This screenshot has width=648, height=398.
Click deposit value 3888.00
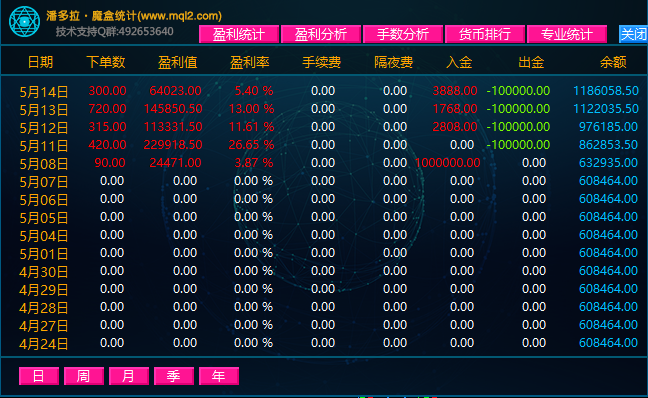(455, 91)
